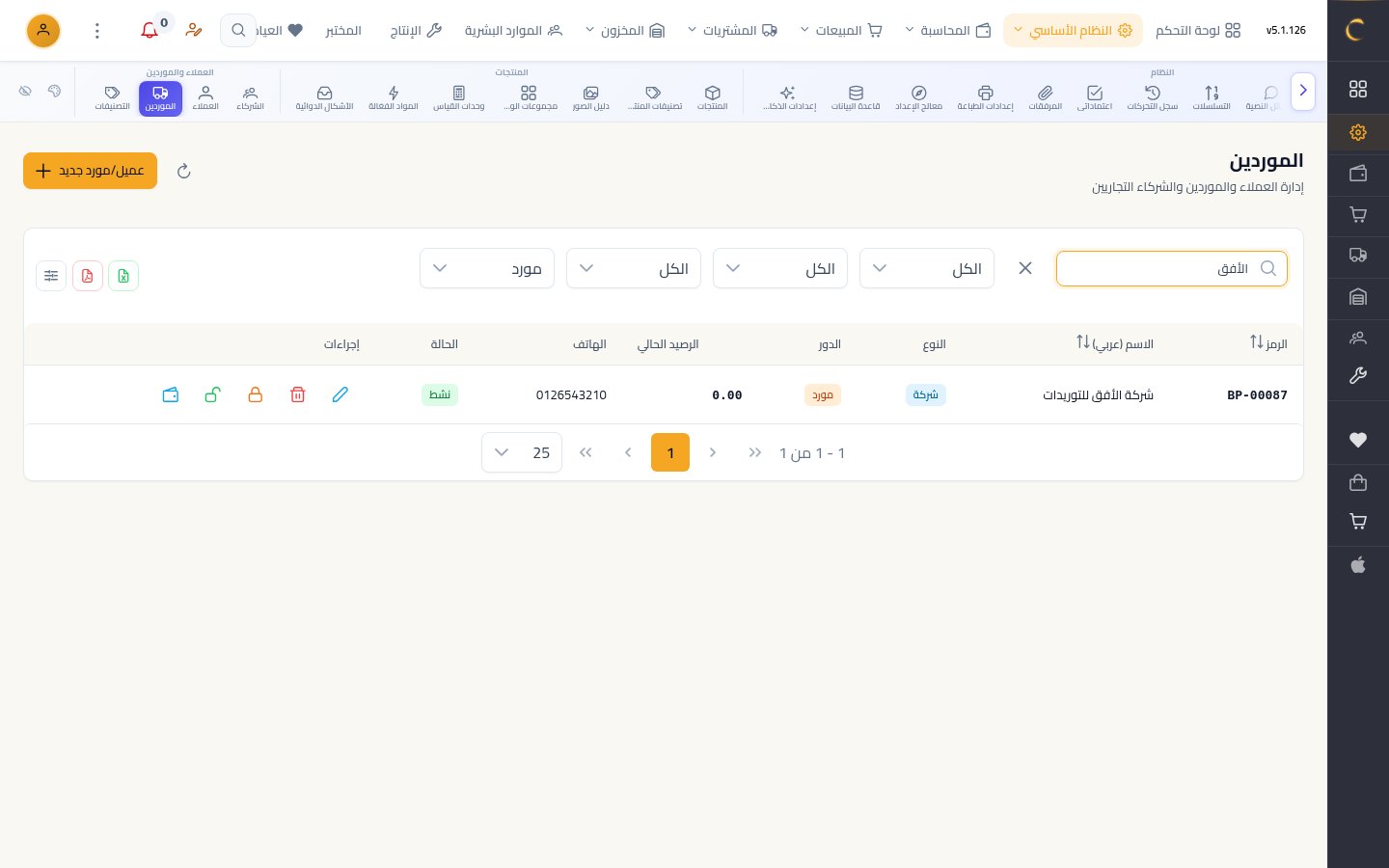Open the الموارد البشرية menu
This screenshot has width=1389, height=868.
(x=513, y=31)
